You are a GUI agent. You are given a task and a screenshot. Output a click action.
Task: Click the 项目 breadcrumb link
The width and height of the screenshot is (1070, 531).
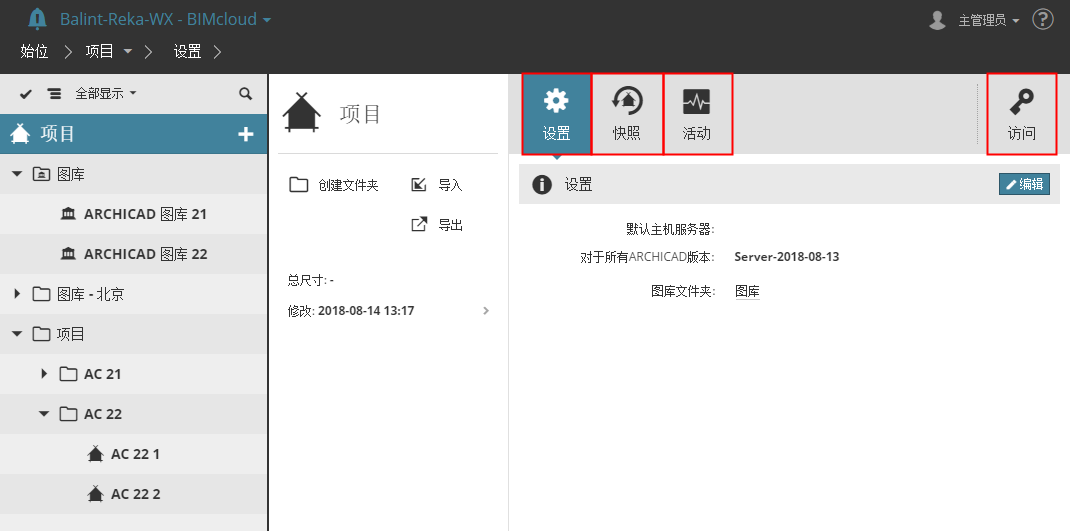coord(100,51)
